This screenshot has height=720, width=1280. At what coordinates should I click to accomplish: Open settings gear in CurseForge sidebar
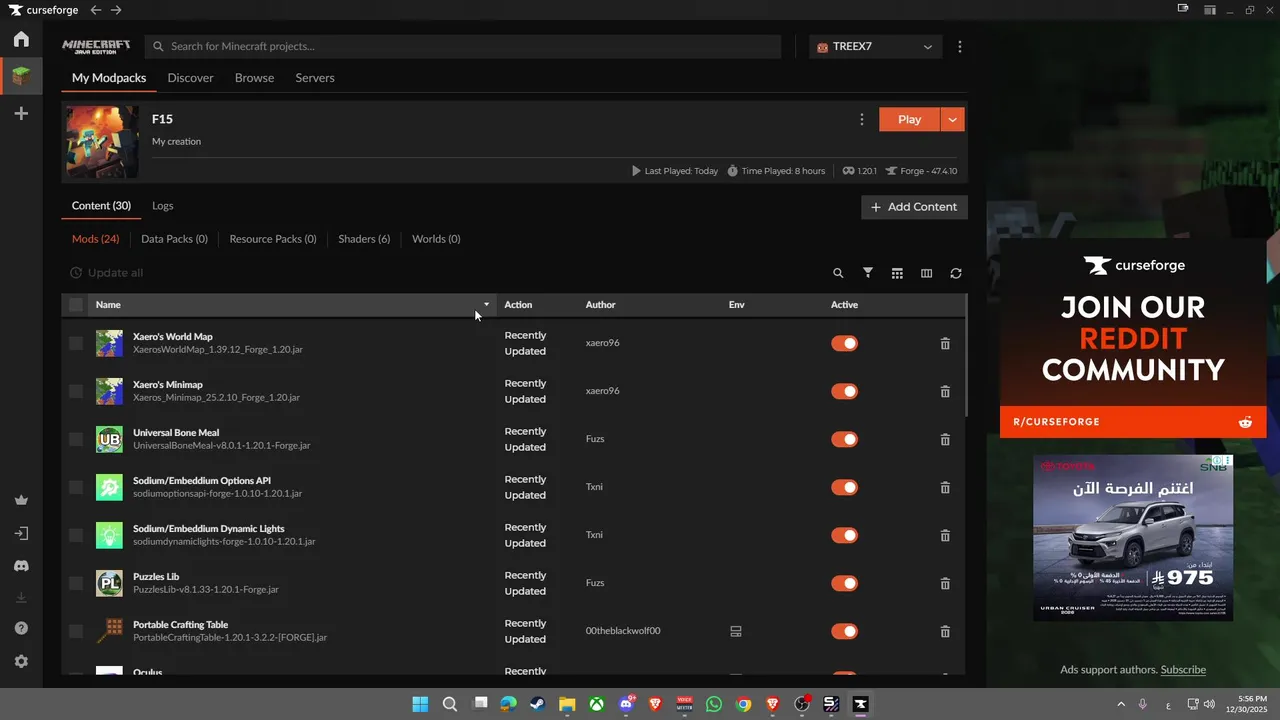[21, 661]
